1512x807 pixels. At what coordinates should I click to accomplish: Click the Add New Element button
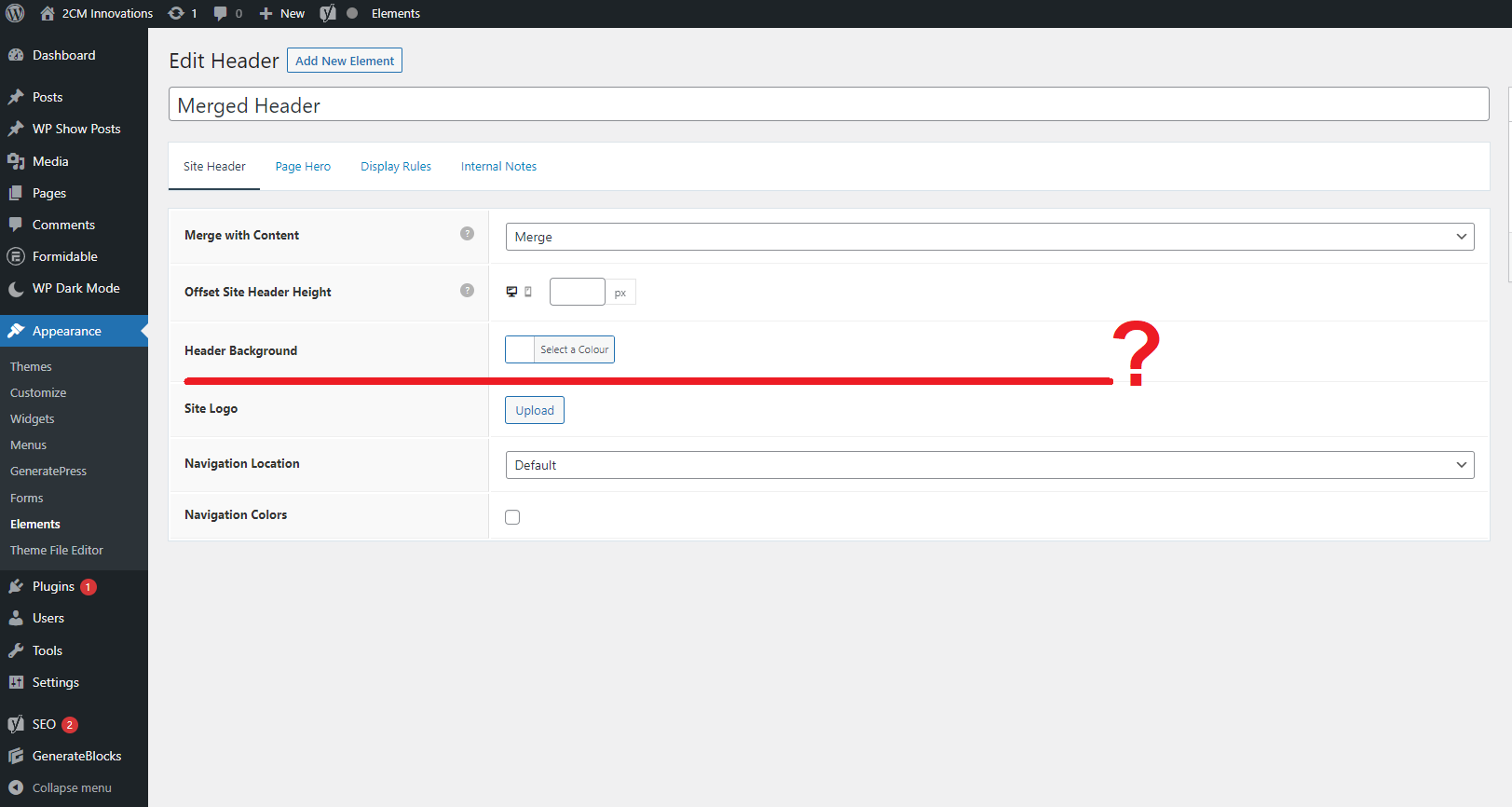(345, 61)
